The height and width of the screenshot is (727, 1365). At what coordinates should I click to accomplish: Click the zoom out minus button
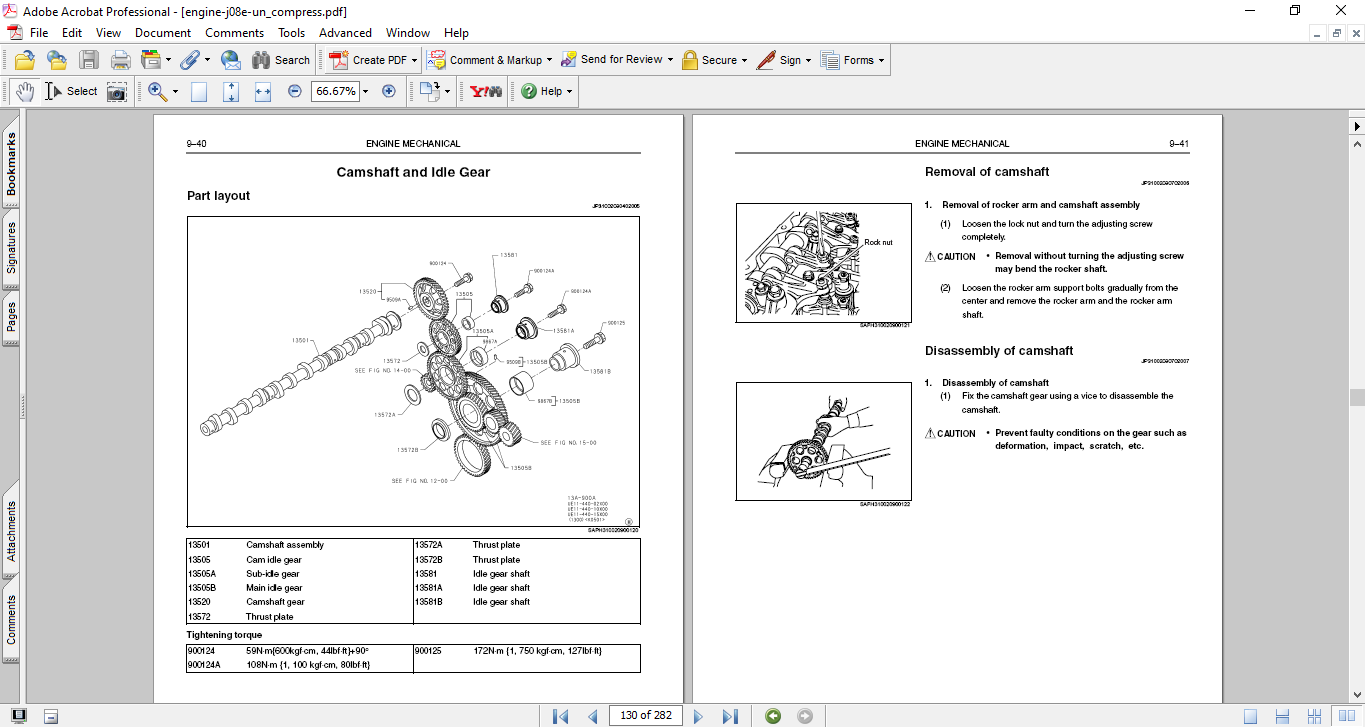(x=295, y=91)
